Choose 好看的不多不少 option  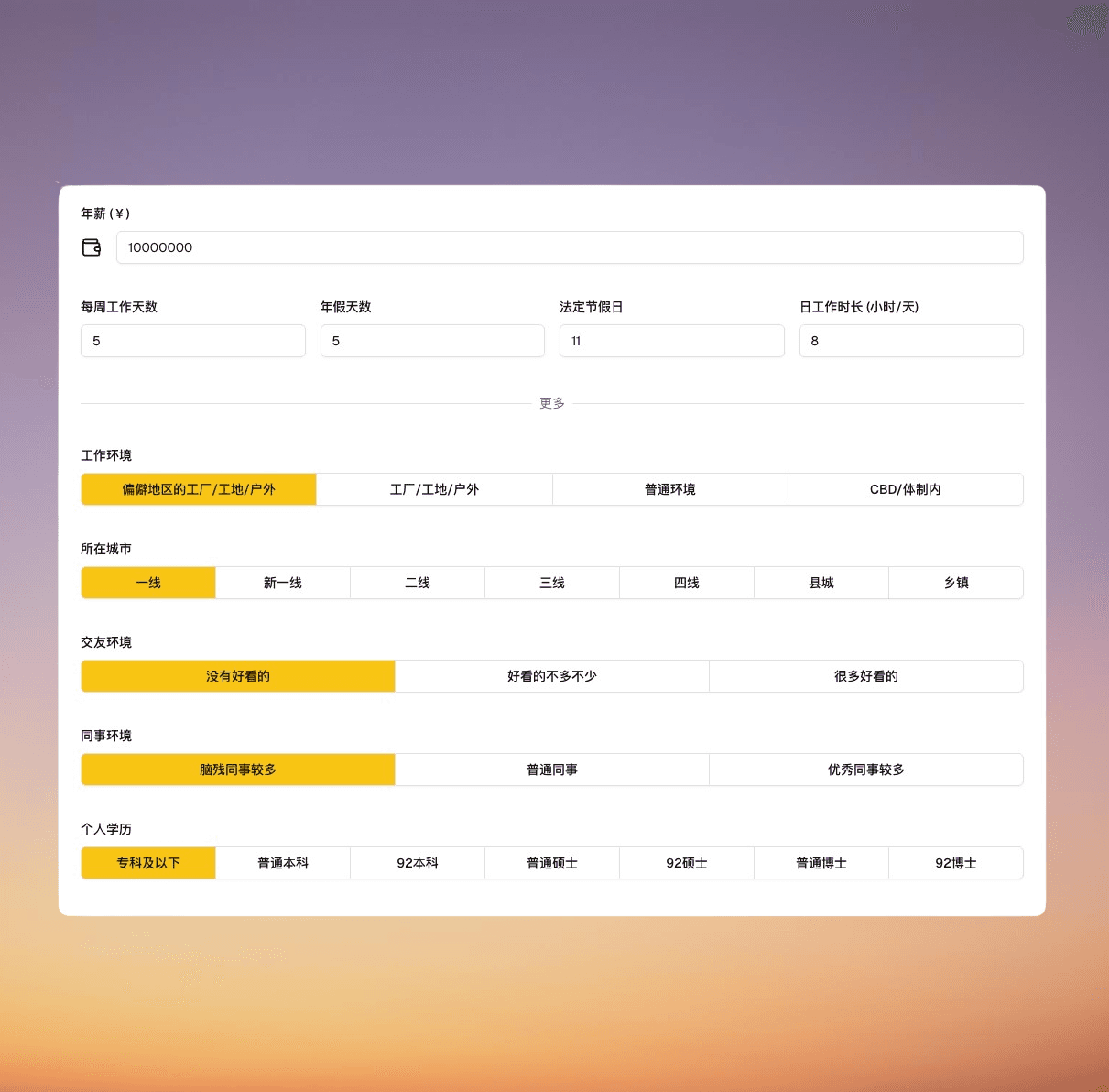(552, 676)
